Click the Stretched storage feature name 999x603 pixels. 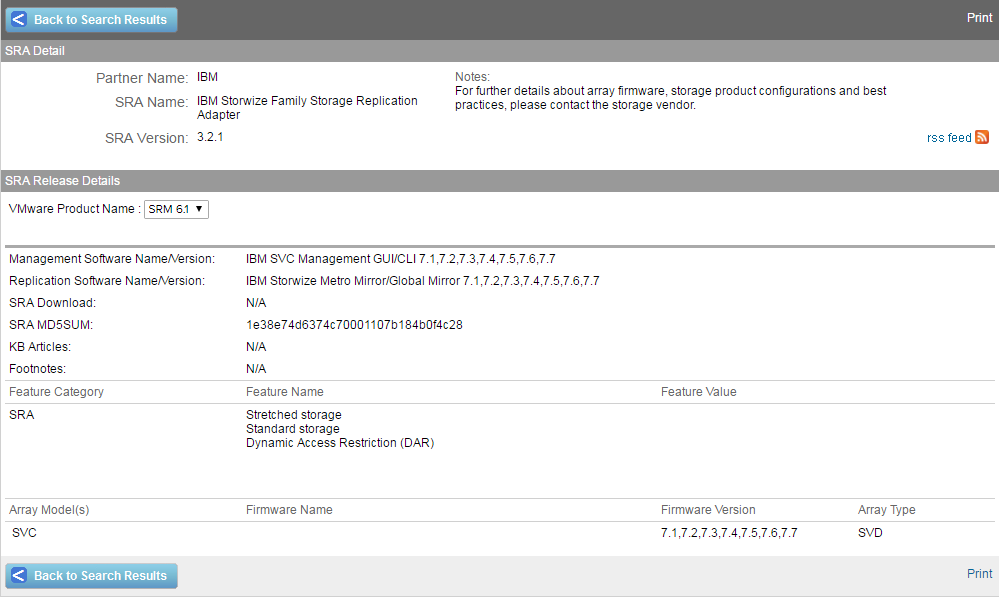click(x=294, y=415)
